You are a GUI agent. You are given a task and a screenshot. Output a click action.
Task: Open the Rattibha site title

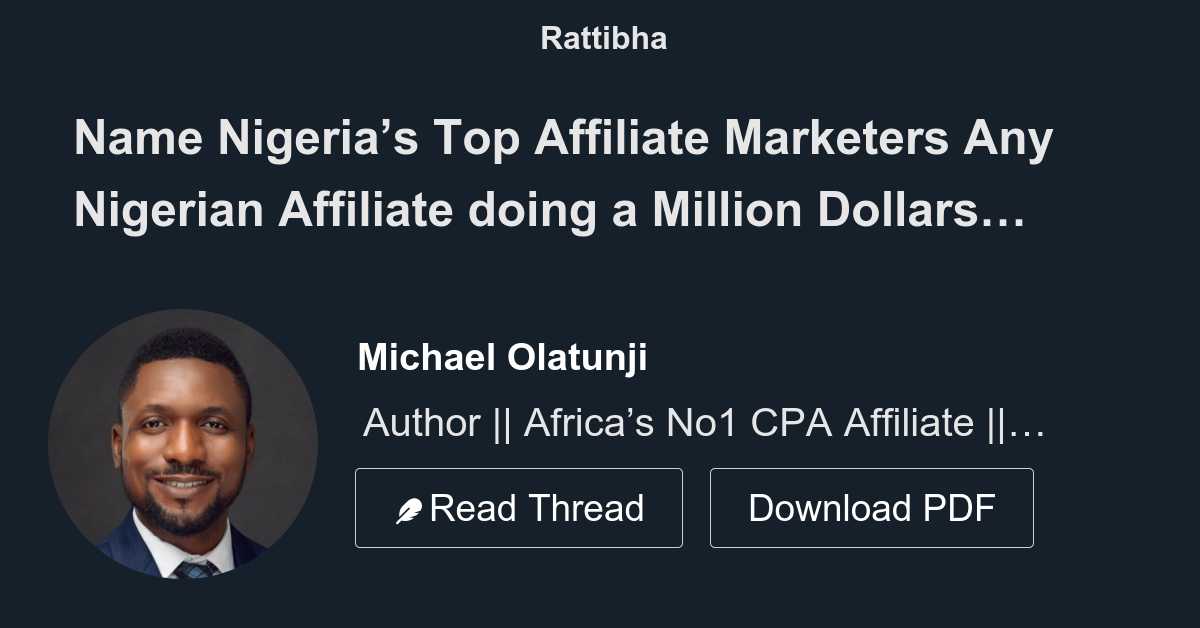tap(603, 38)
